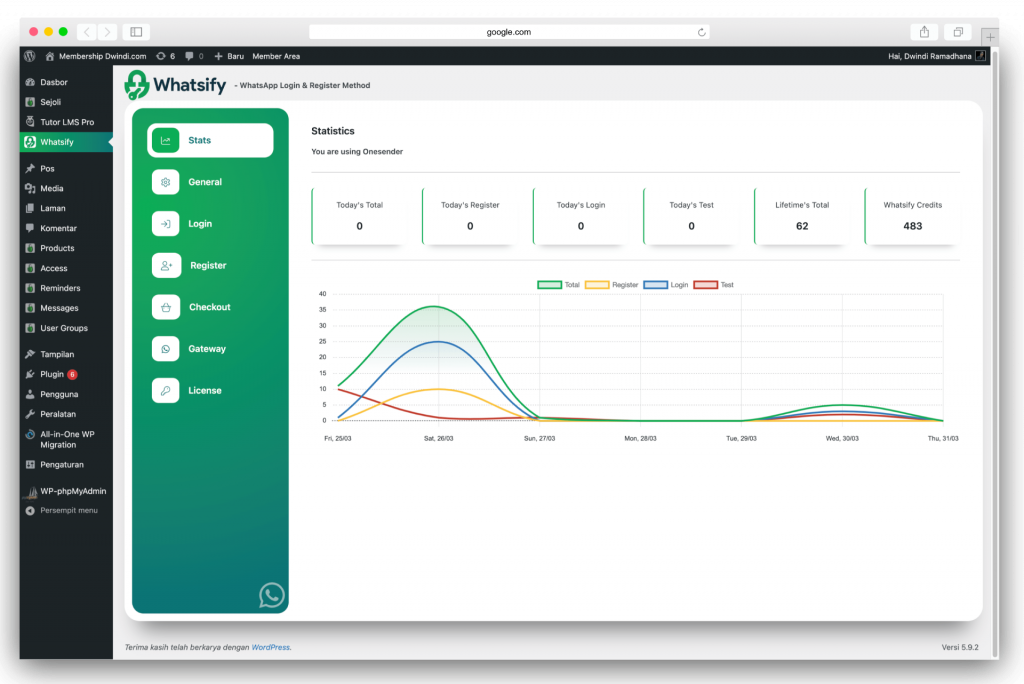
Task: Click the Register user-plus icon
Action: coord(166,266)
